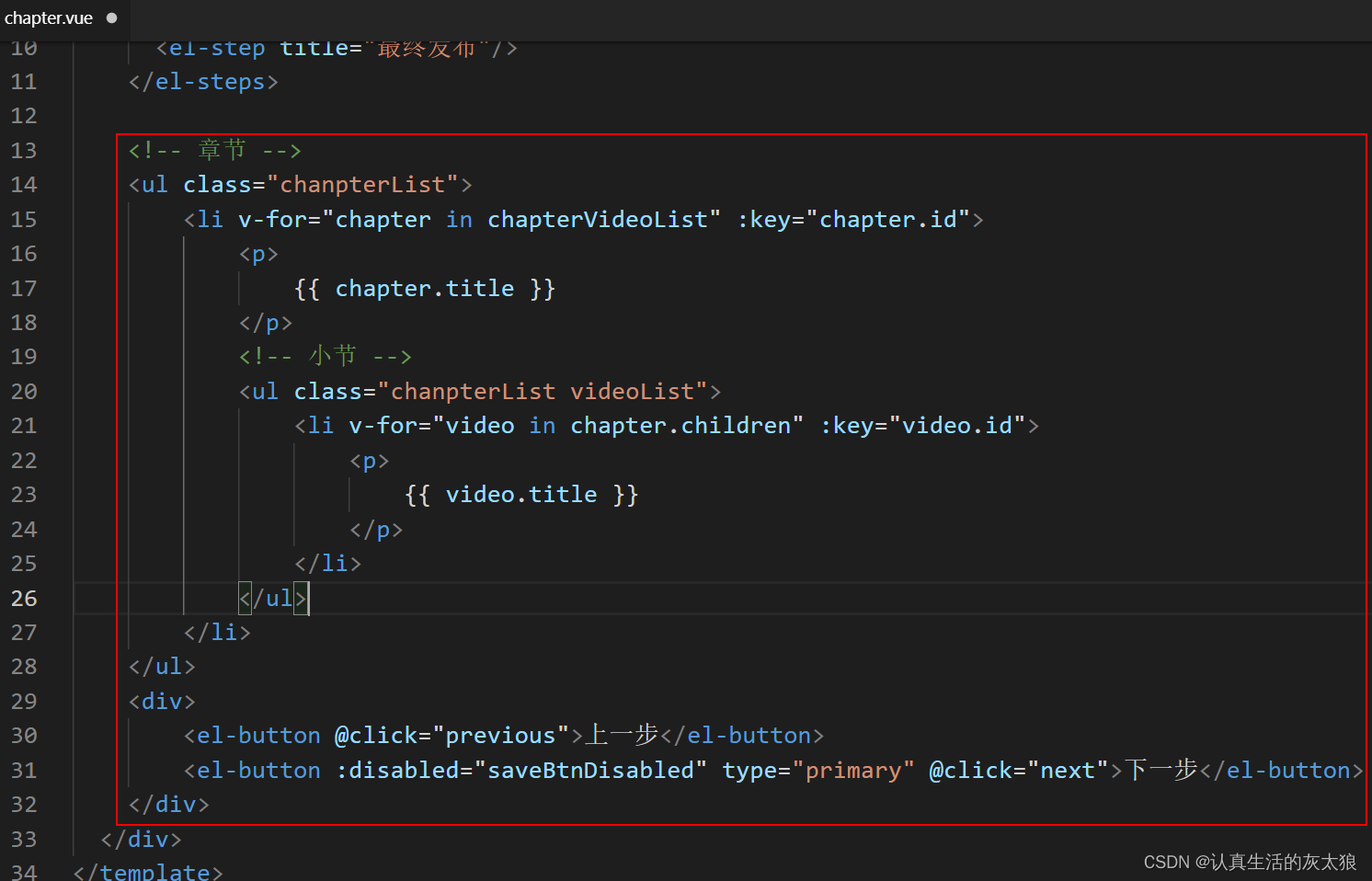Click the video.title expression on line 23

[x=521, y=495]
